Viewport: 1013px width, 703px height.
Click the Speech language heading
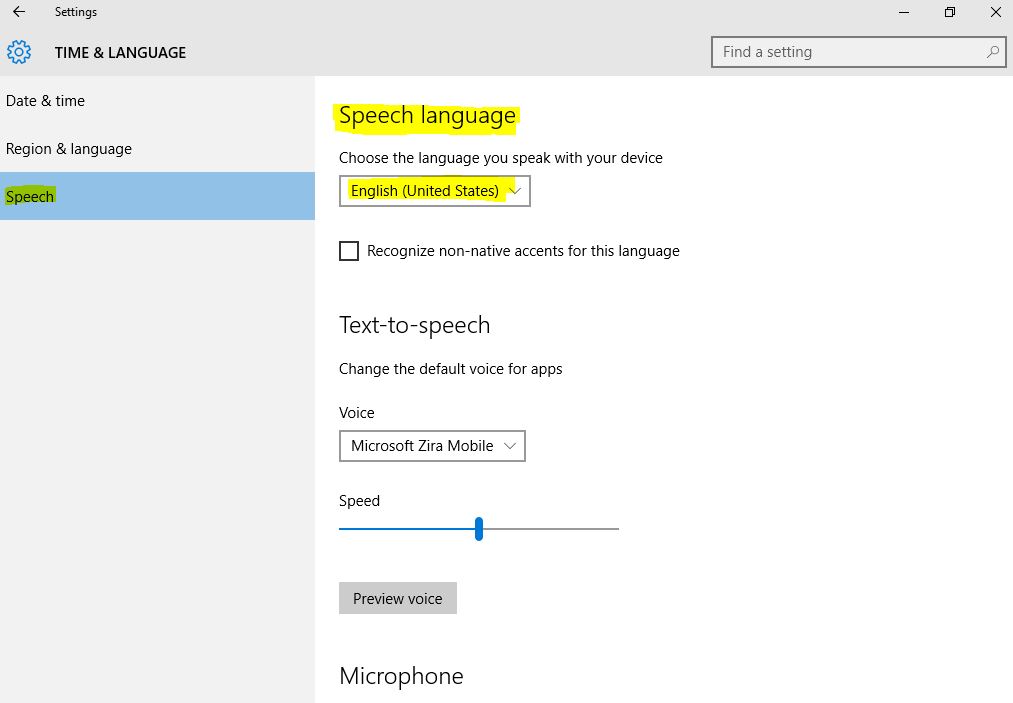427,116
